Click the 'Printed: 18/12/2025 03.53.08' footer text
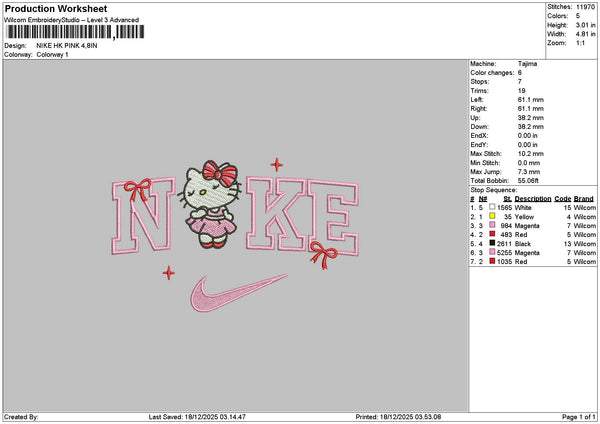This screenshot has width=600, height=424. click(398, 417)
